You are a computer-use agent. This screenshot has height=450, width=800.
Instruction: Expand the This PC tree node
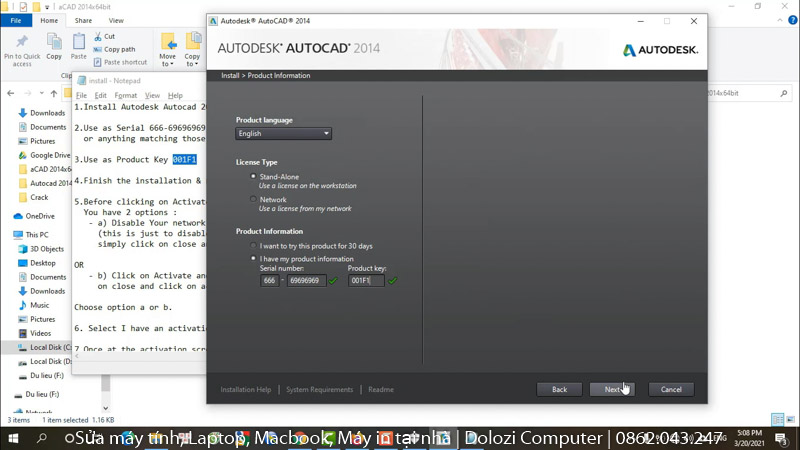pyautogui.click(x=7, y=234)
